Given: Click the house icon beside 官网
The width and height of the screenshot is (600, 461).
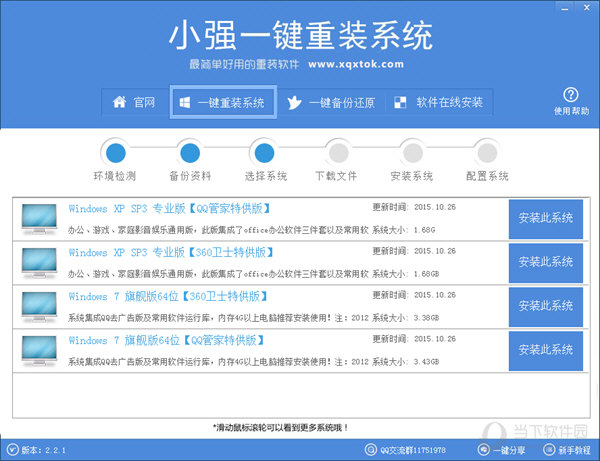Looking at the screenshot, I should point(119,102).
